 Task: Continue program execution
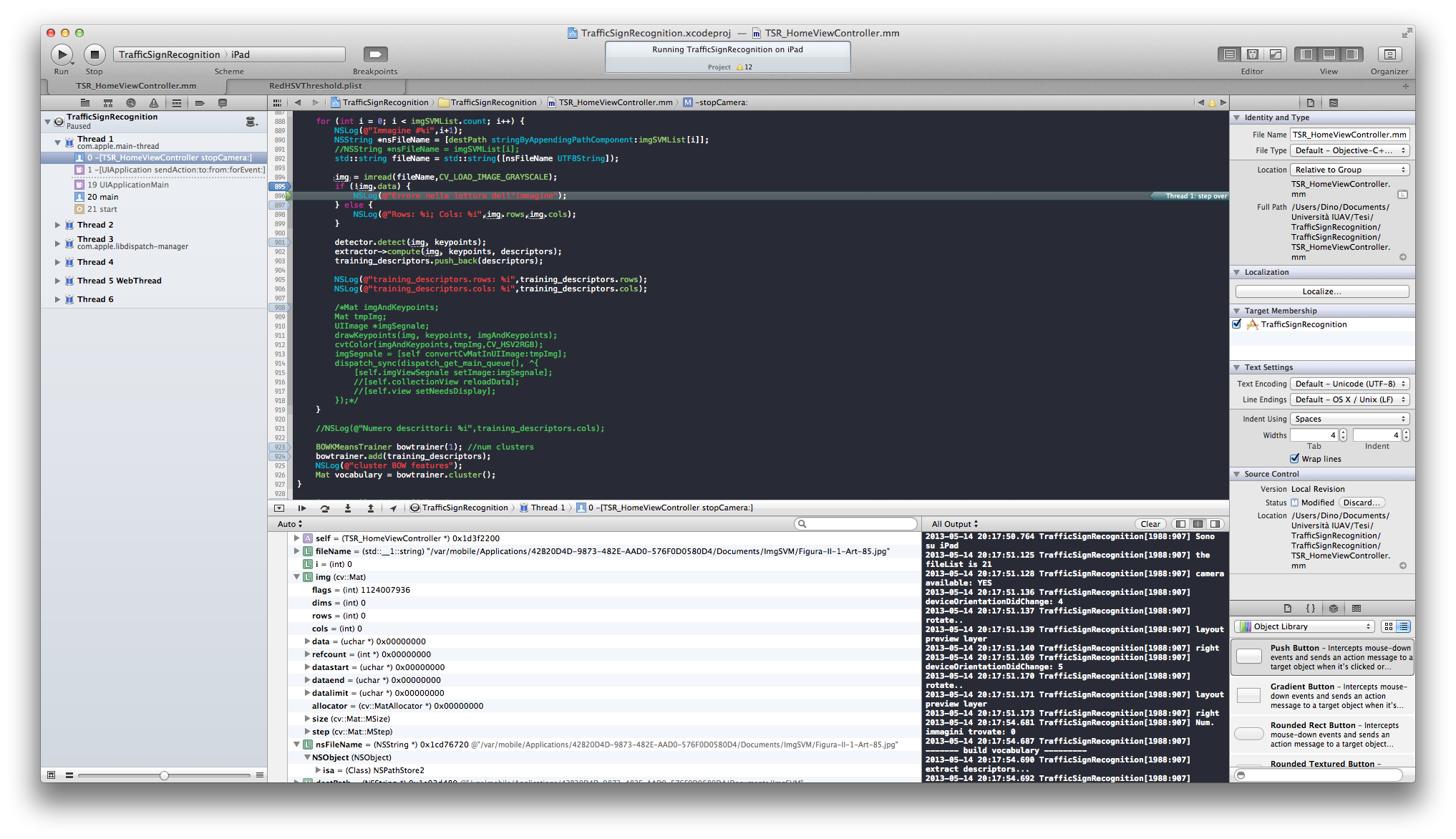coord(302,508)
